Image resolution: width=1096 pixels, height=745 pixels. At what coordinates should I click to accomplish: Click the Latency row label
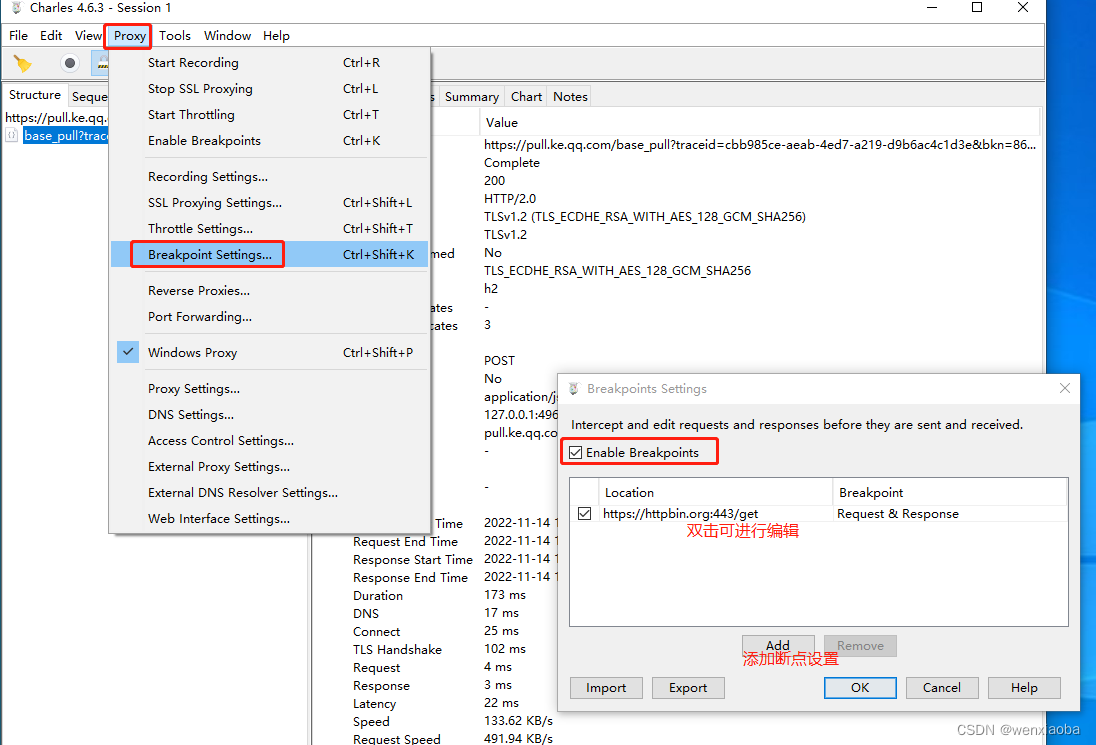click(x=374, y=704)
